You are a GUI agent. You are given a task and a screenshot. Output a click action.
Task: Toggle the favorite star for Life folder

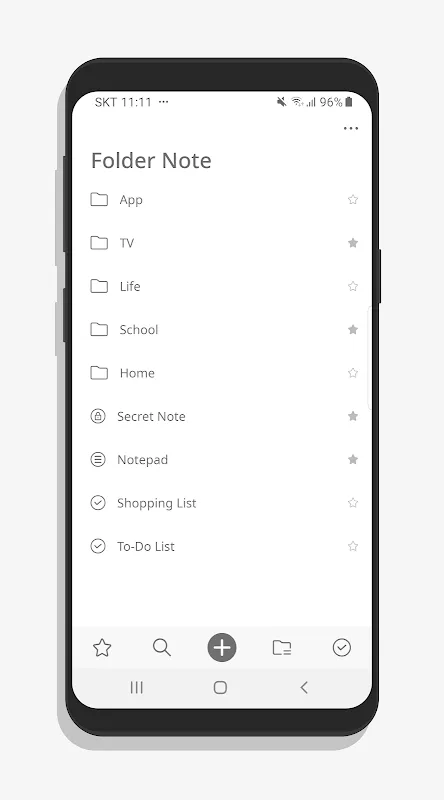tap(353, 286)
